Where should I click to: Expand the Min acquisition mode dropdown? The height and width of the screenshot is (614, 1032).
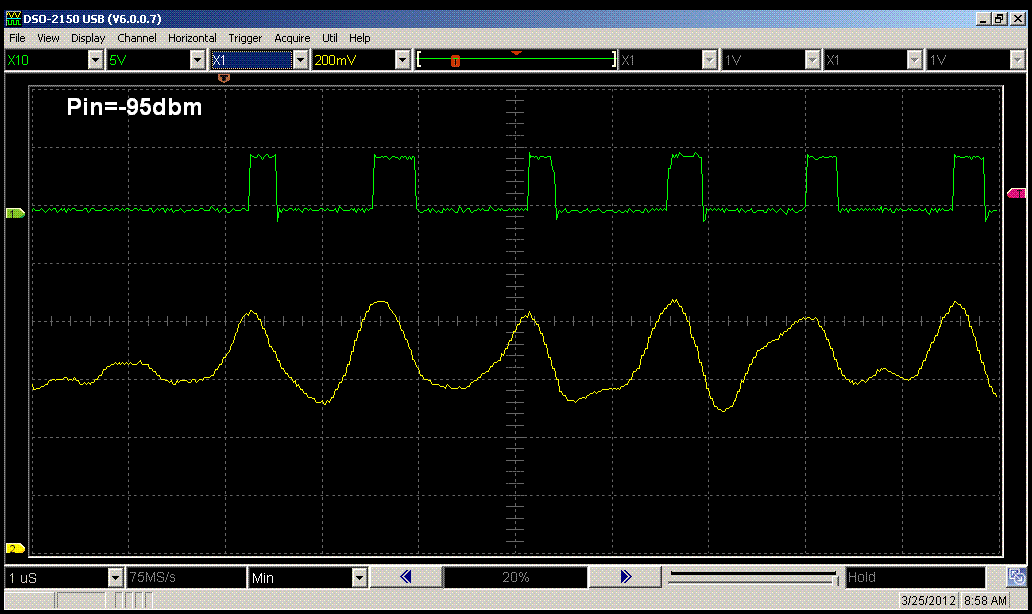point(359,578)
